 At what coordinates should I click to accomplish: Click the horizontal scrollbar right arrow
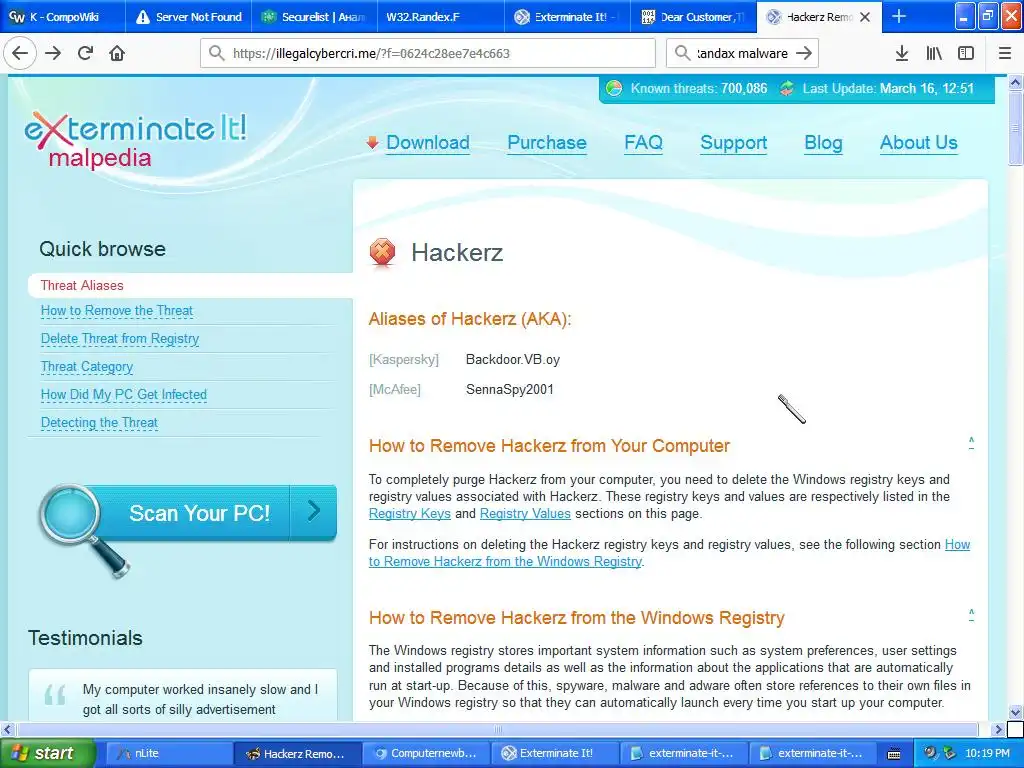pyautogui.click(x=998, y=729)
